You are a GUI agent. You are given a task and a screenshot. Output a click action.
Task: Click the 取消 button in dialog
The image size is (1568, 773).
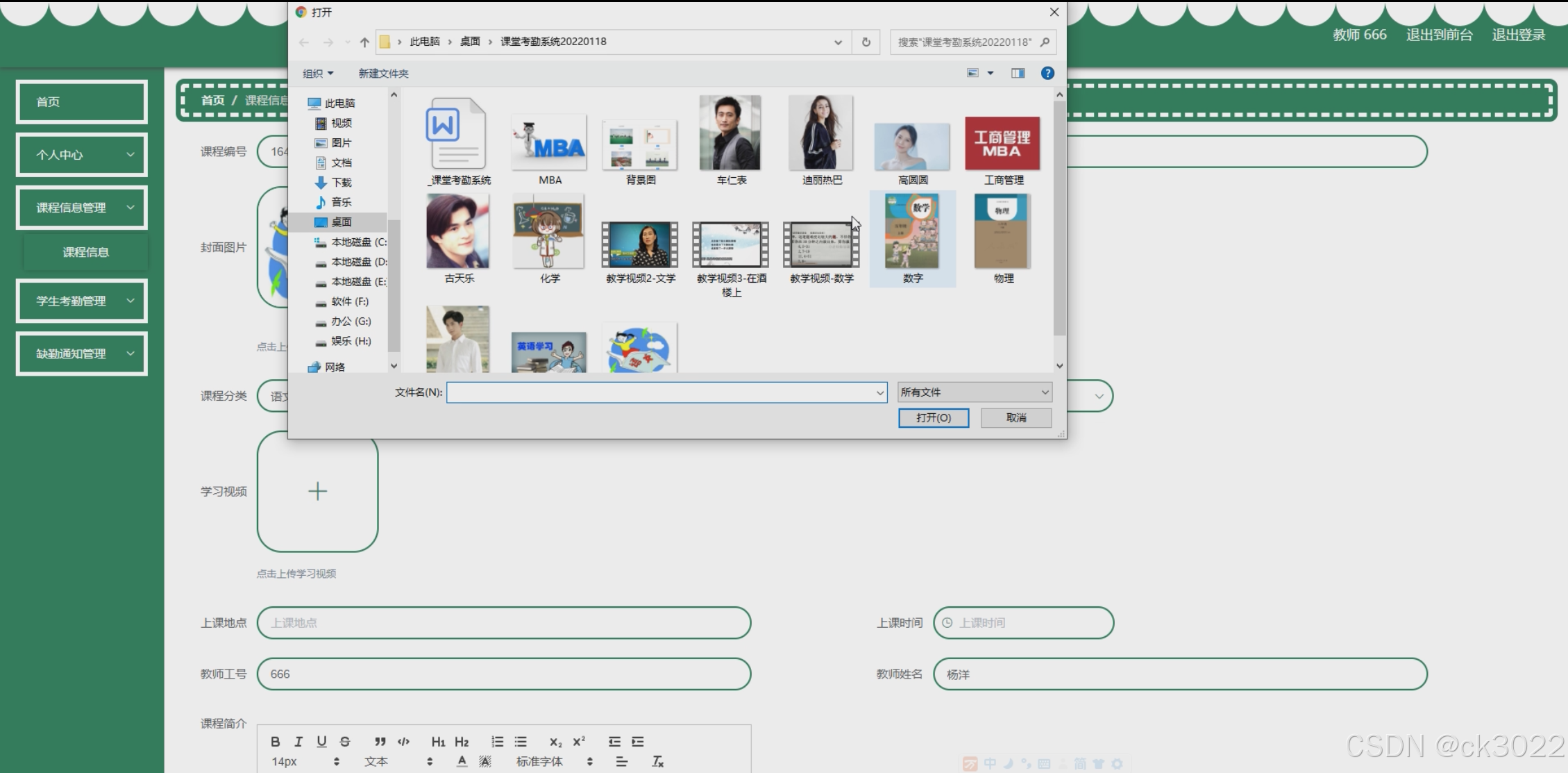[1015, 417]
